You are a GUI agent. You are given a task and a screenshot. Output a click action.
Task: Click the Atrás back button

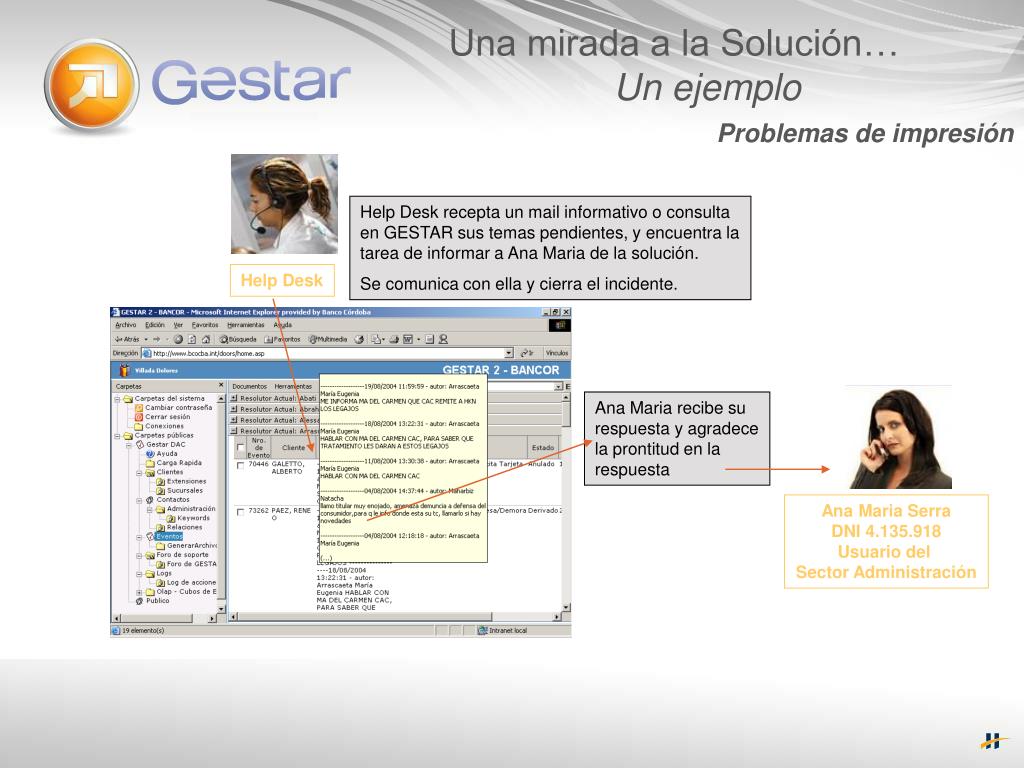pos(127,339)
